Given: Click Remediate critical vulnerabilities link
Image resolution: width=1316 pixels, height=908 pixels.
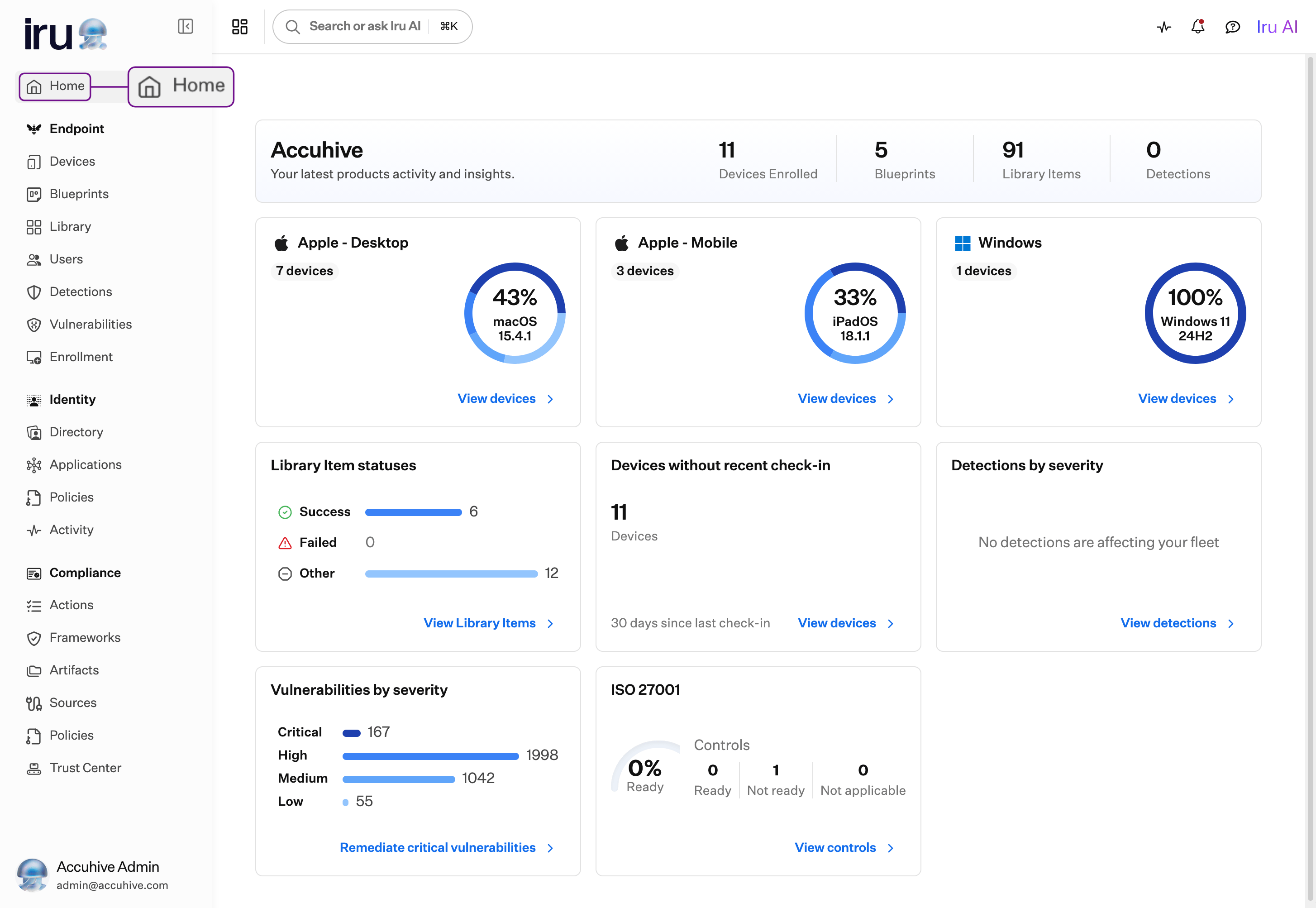Looking at the screenshot, I should click(437, 848).
